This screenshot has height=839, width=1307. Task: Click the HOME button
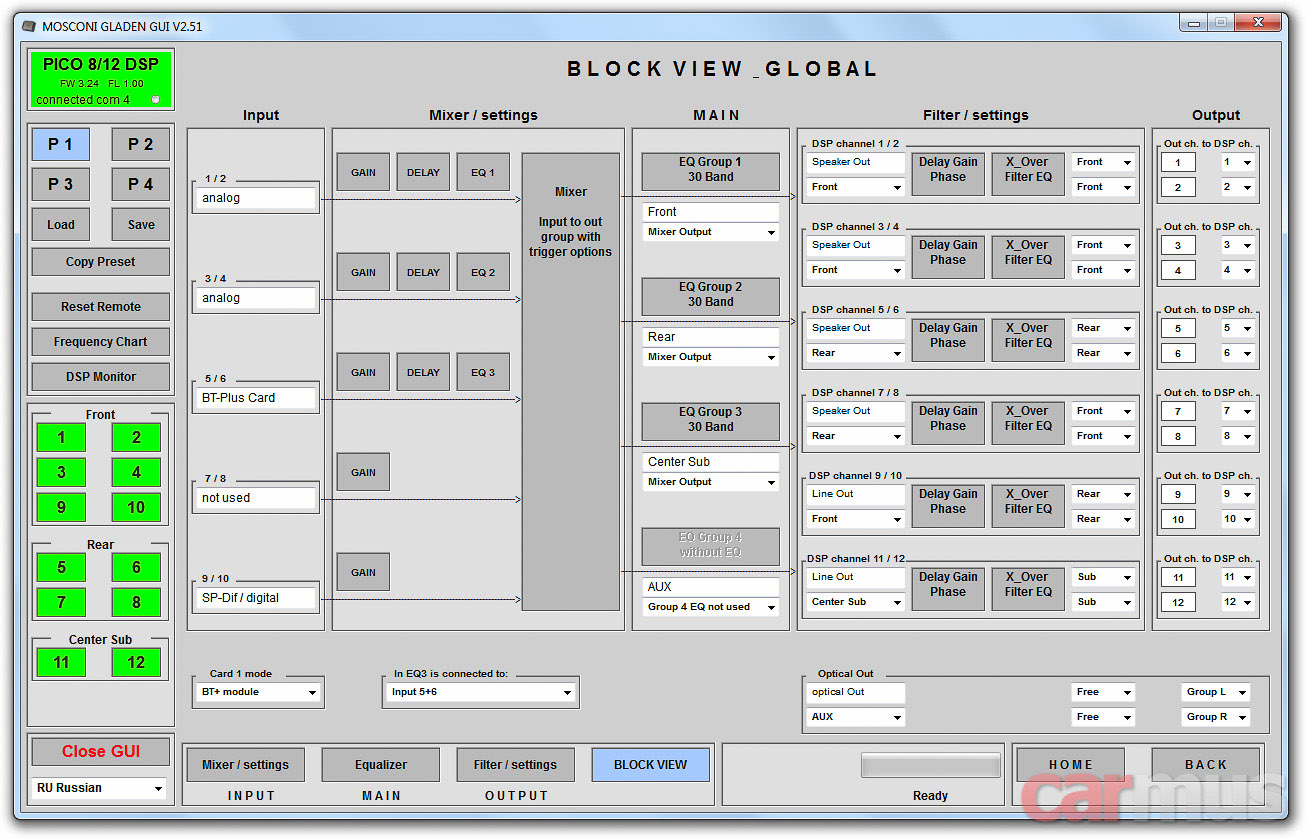coord(1071,765)
